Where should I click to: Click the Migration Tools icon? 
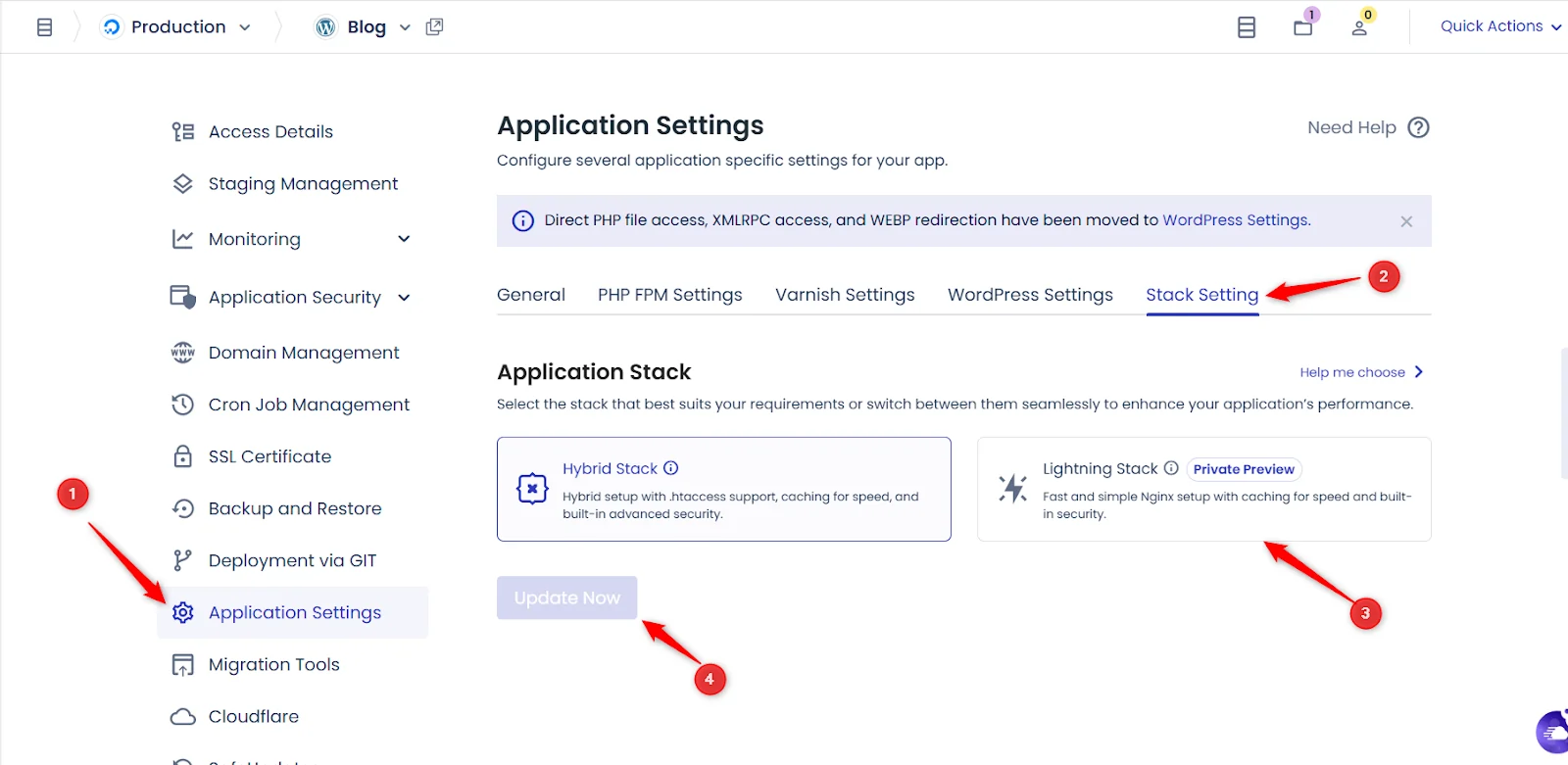pyautogui.click(x=183, y=664)
